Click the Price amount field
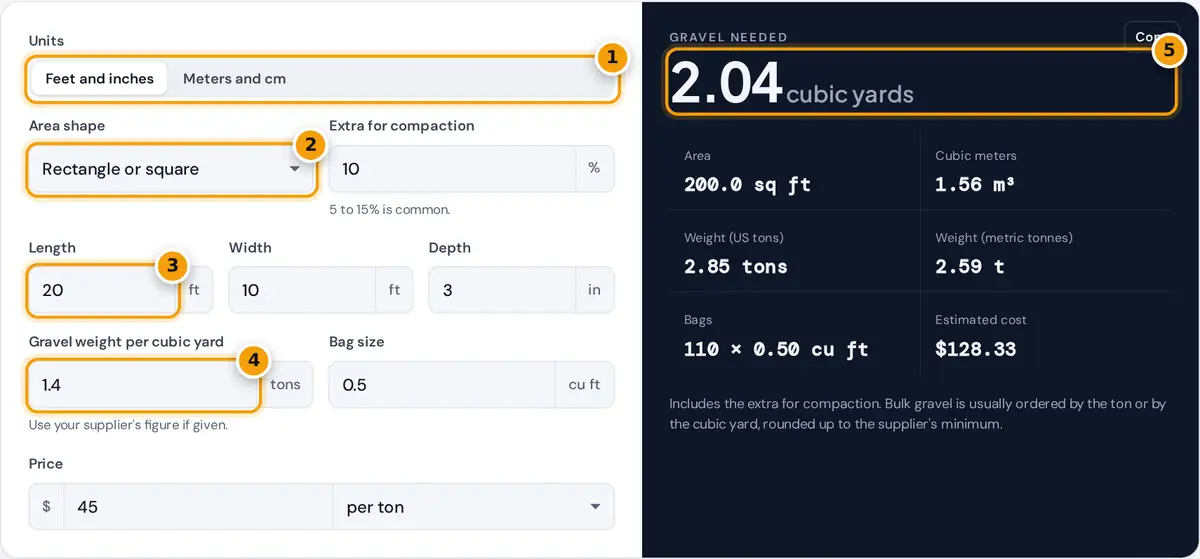The width and height of the screenshot is (1200, 559). (198, 507)
